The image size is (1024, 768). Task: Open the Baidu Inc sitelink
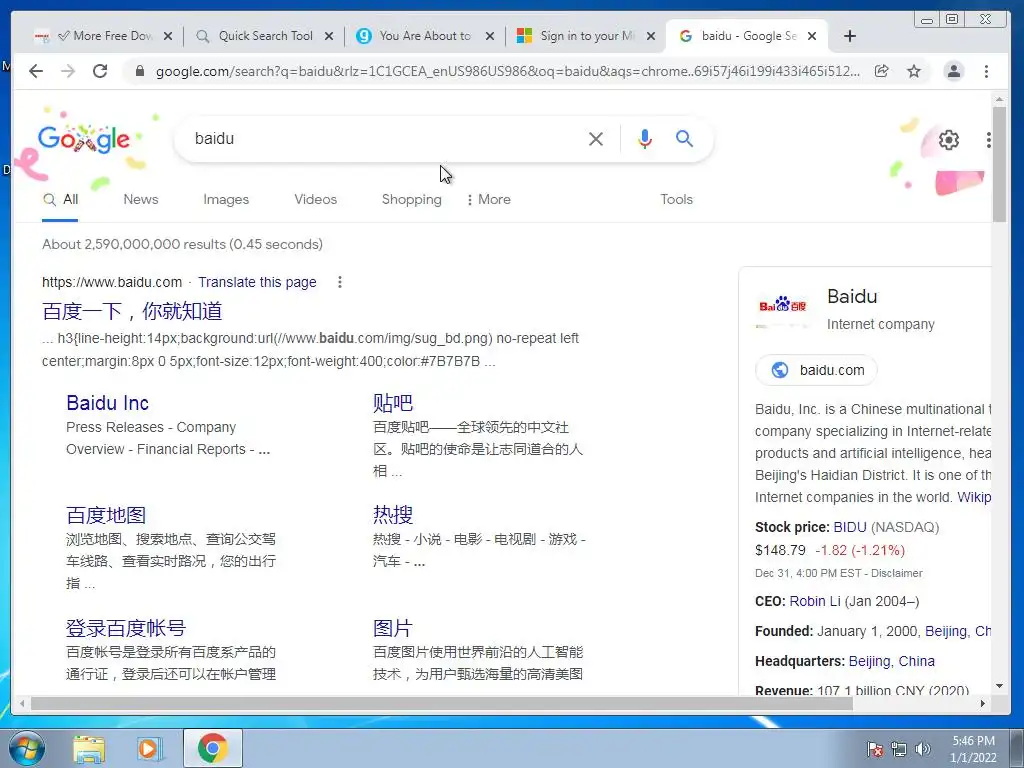click(x=108, y=403)
